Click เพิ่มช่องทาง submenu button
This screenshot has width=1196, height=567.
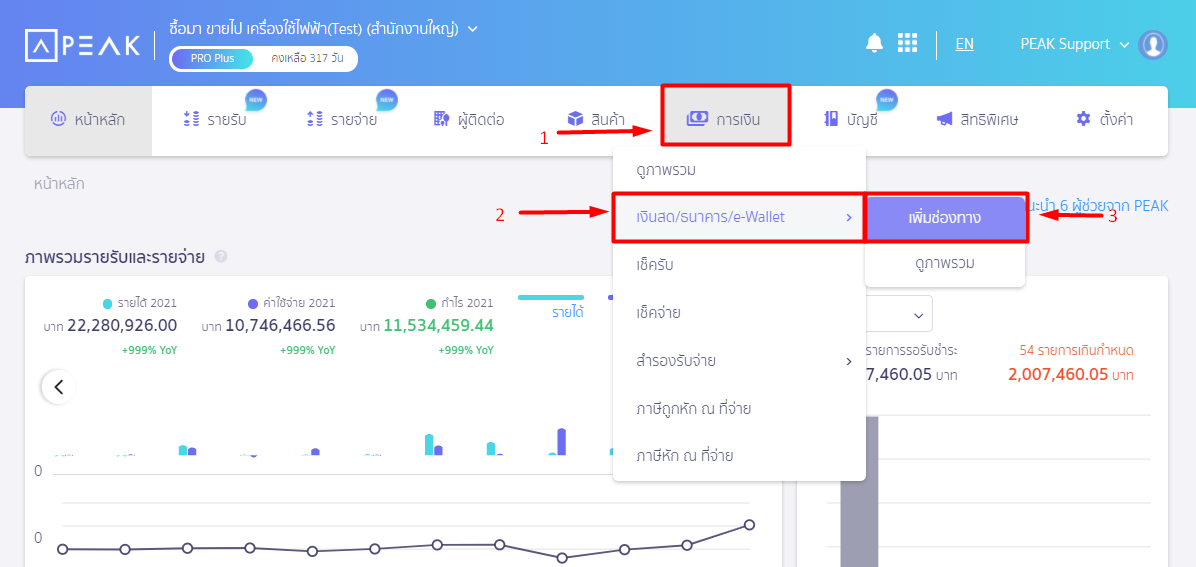tap(945, 217)
